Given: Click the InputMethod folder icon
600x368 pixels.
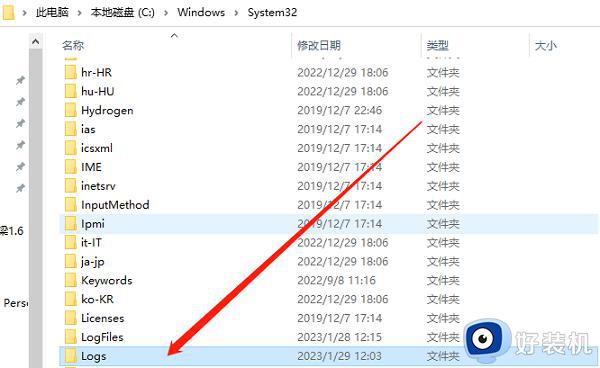Looking at the screenshot, I should click(x=70, y=205).
